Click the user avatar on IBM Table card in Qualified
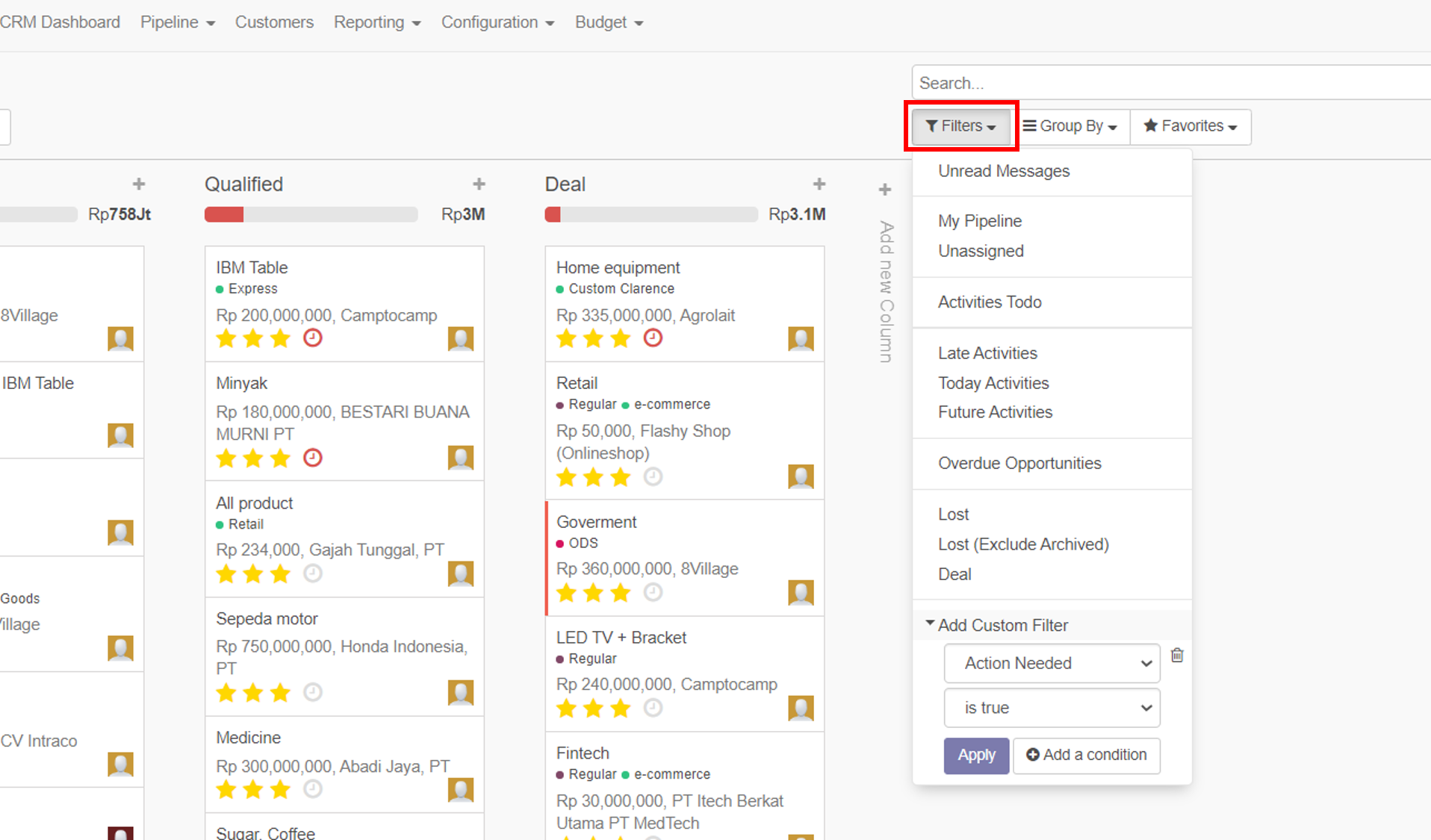Image resolution: width=1431 pixels, height=840 pixels. tap(461, 339)
